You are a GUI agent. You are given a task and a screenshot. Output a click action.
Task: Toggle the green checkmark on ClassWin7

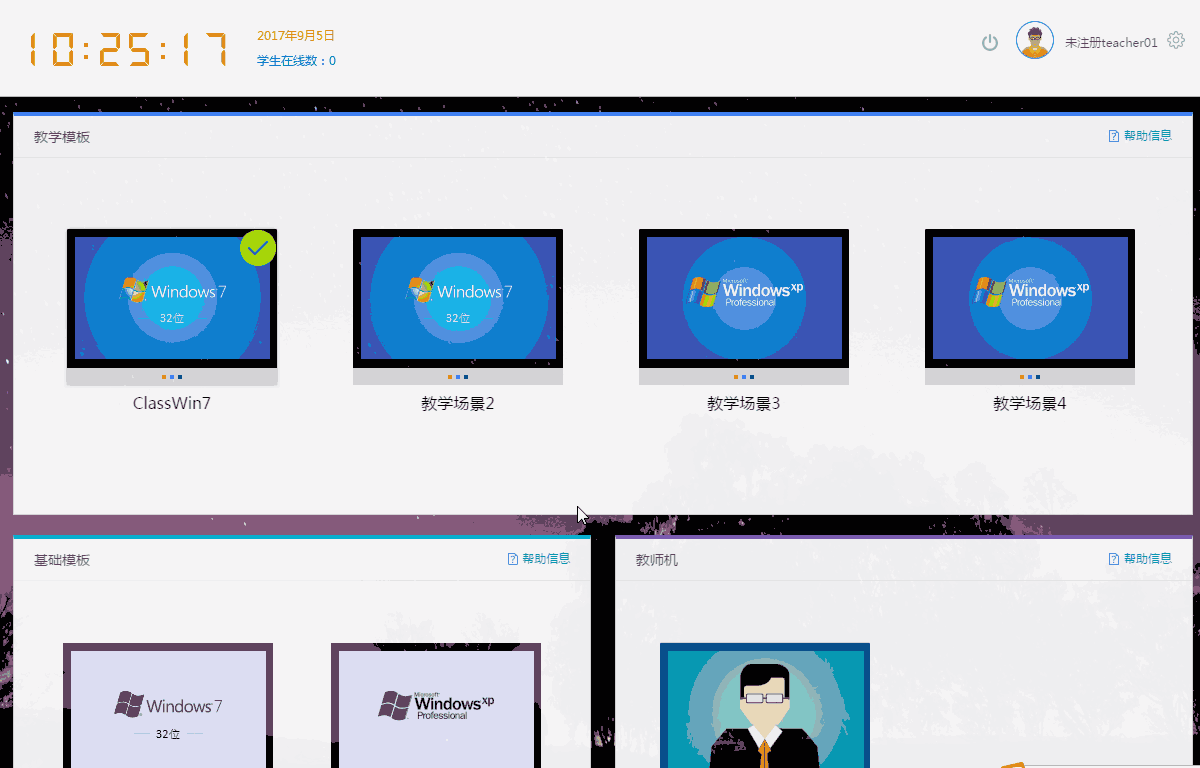[x=258, y=248]
